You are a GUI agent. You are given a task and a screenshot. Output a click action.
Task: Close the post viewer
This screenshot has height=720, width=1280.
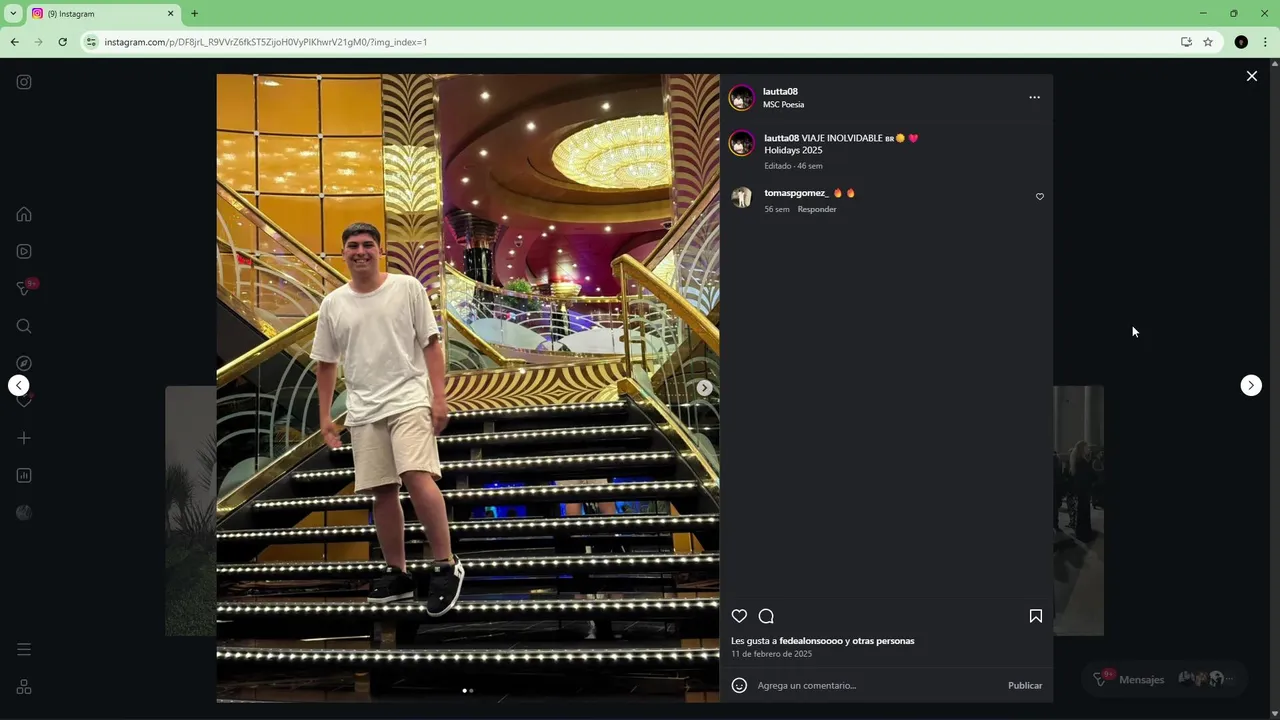[1251, 76]
